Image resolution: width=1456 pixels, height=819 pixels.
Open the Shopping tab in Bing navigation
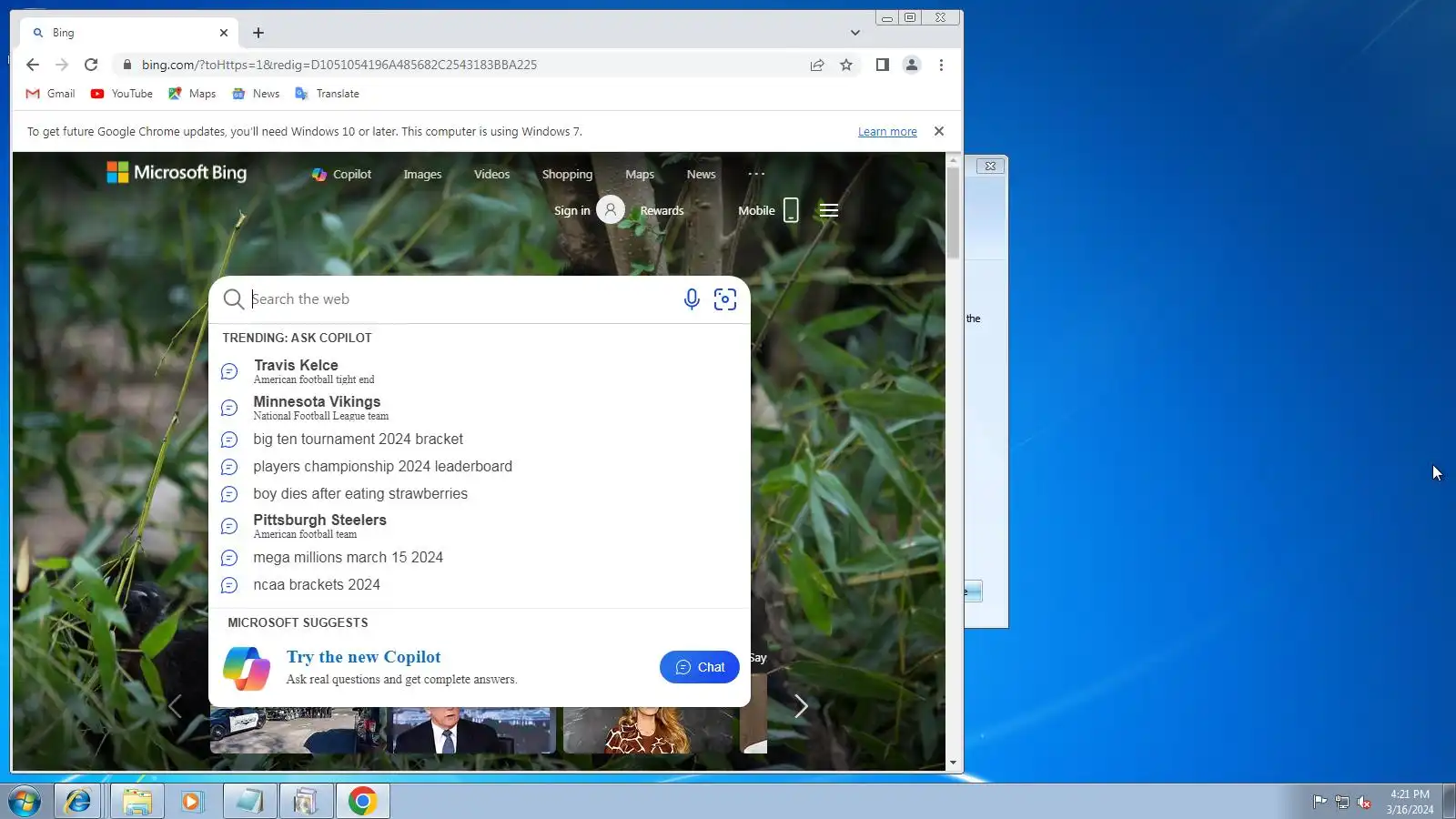tap(567, 174)
